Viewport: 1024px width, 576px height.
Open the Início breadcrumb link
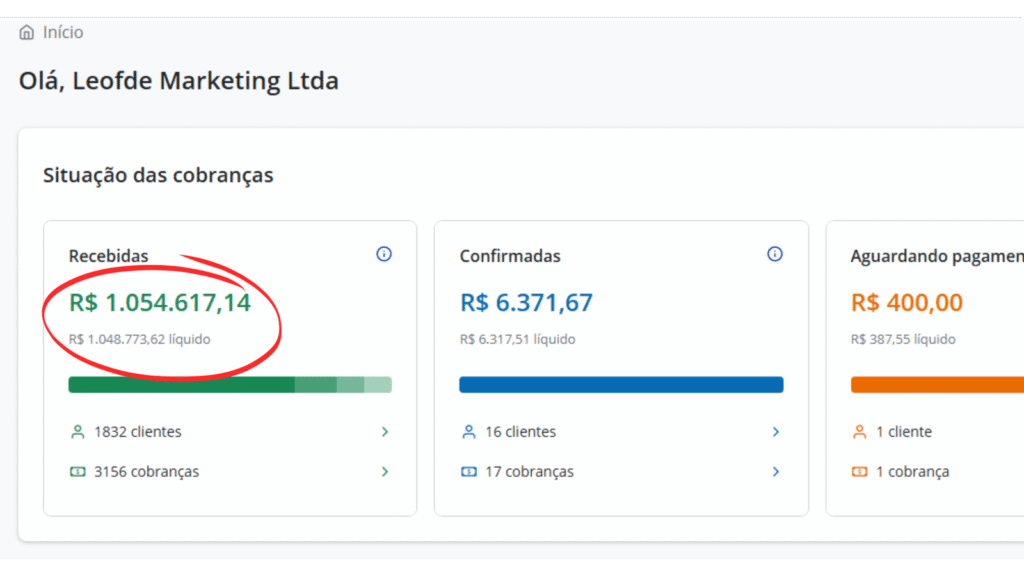pos(63,33)
